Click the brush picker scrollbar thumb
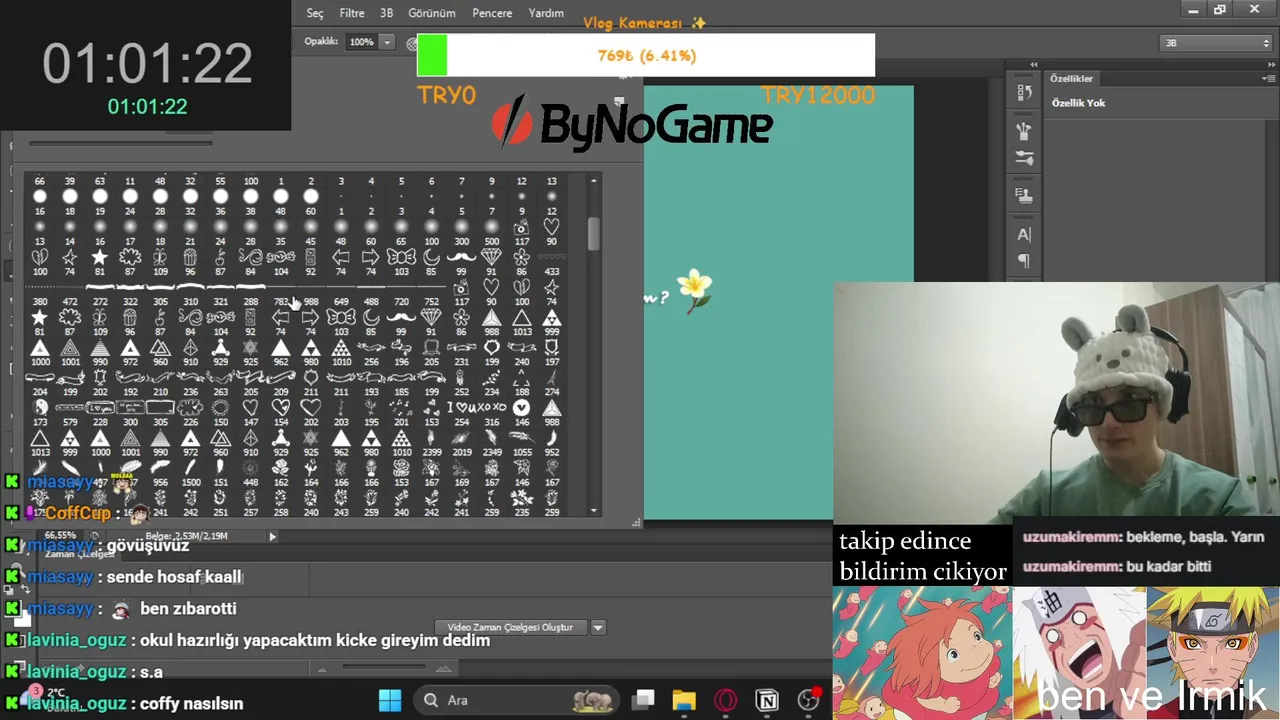This screenshot has width=1280, height=720. (x=594, y=234)
